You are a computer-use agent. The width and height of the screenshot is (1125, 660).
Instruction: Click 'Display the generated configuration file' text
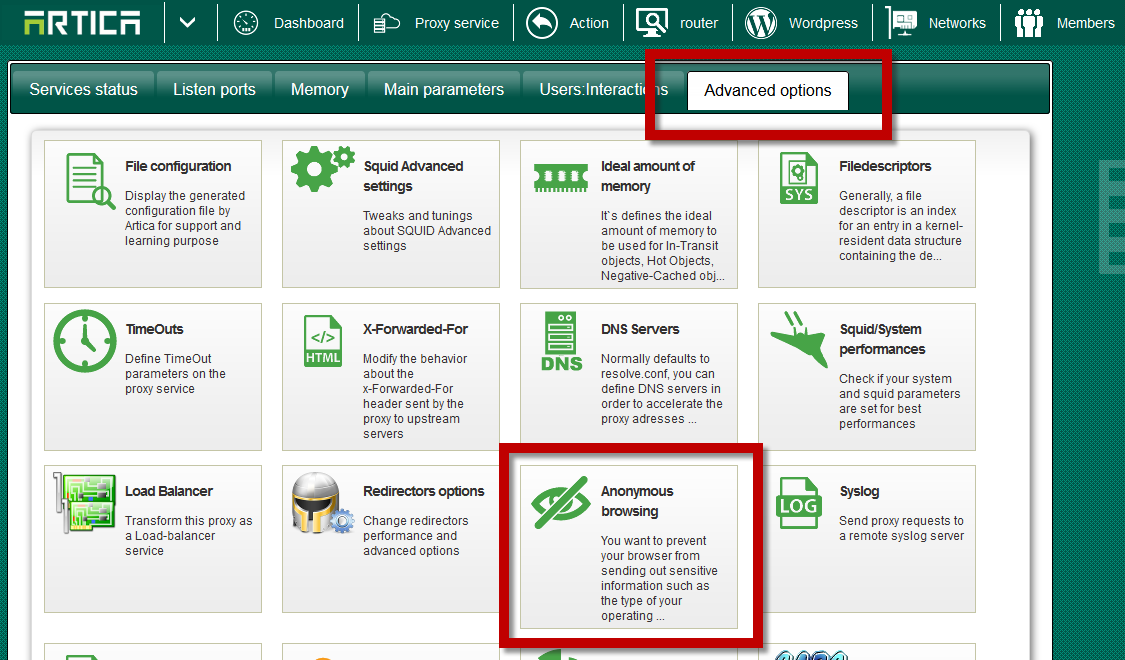coord(185,218)
